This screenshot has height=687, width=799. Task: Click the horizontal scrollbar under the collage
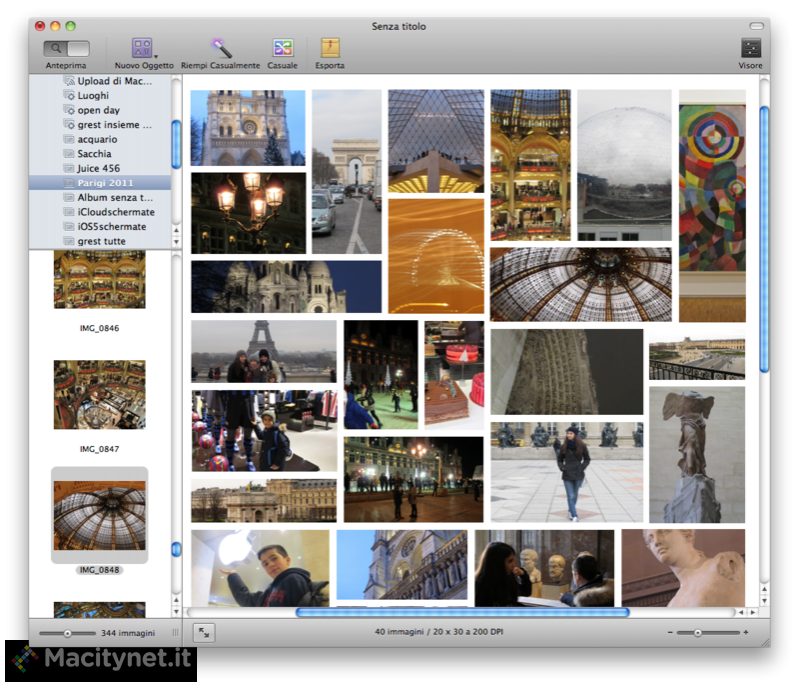point(462,612)
